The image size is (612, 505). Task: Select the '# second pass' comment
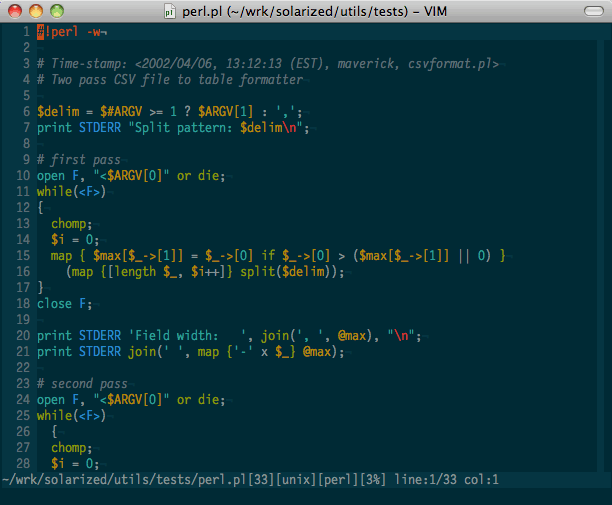pos(82,384)
